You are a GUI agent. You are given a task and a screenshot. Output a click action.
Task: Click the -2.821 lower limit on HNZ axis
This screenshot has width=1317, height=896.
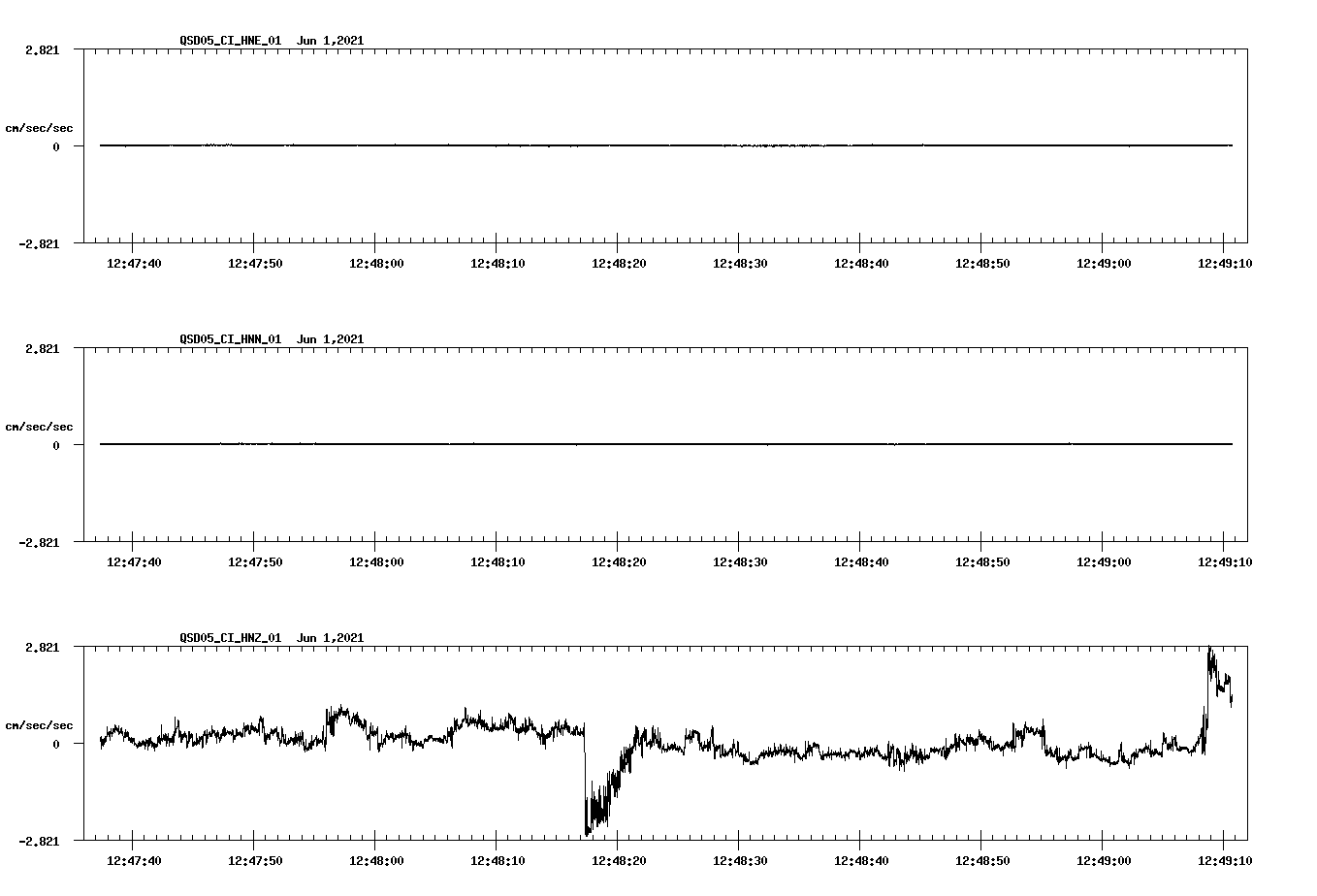pos(38,842)
